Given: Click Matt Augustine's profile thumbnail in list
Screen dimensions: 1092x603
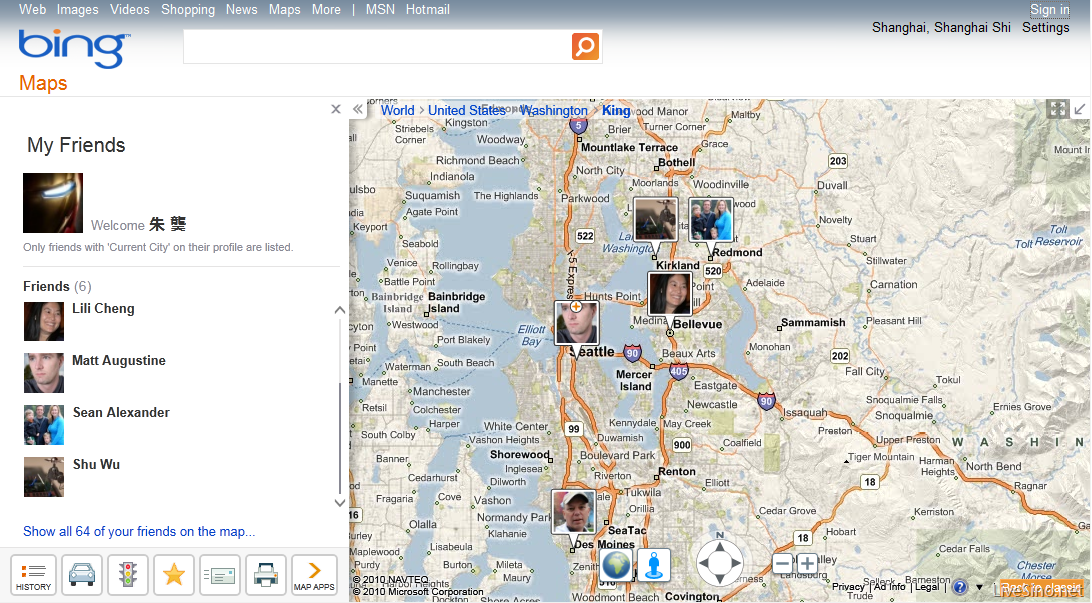Looking at the screenshot, I should [44, 373].
